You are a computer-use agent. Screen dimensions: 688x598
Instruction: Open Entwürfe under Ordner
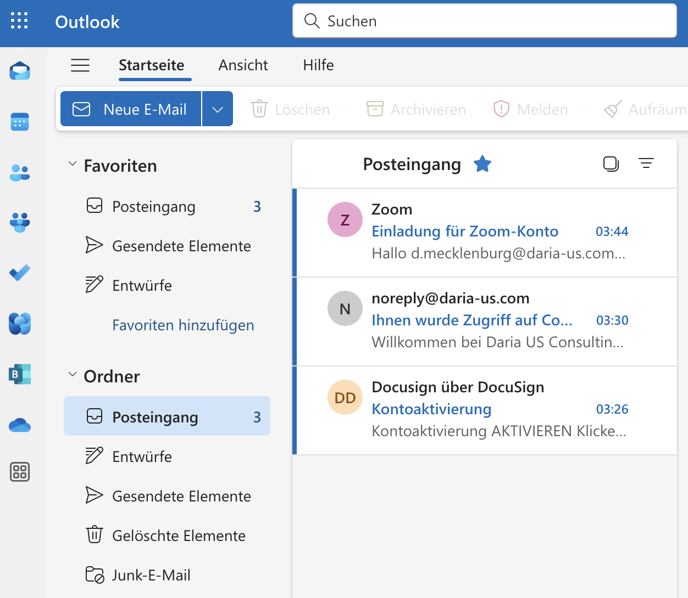[x=167, y=456]
